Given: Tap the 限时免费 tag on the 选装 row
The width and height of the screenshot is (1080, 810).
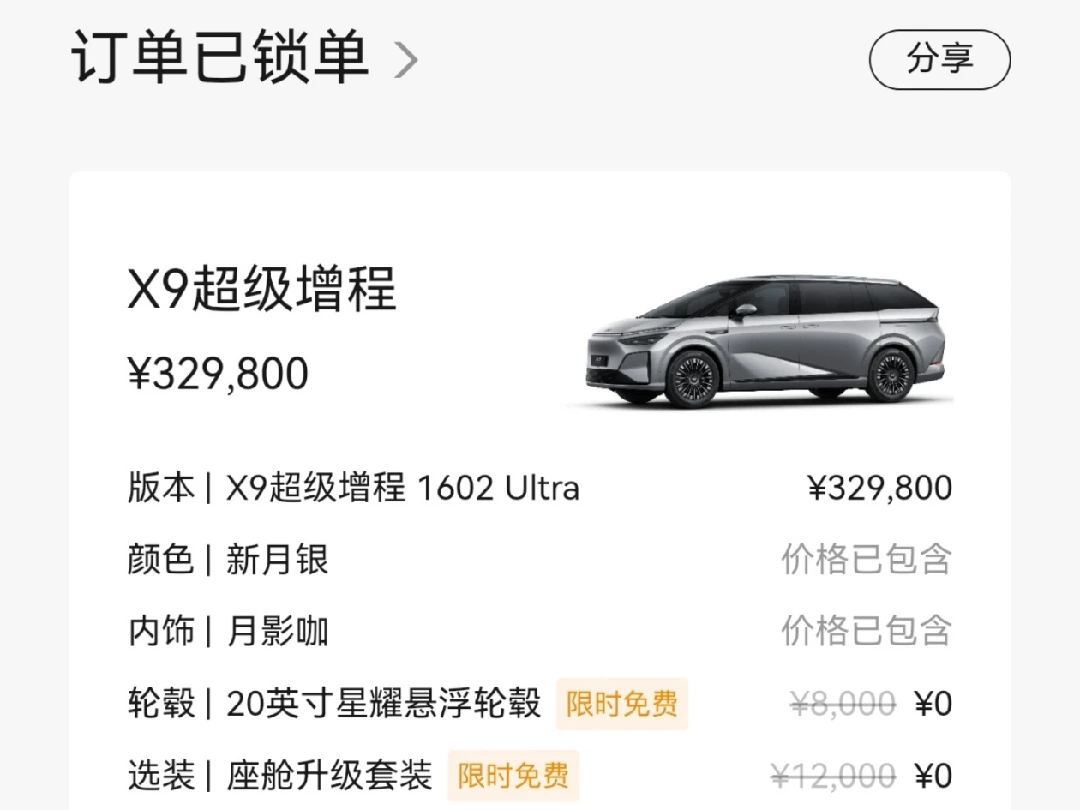Looking at the screenshot, I should coord(513,775).
